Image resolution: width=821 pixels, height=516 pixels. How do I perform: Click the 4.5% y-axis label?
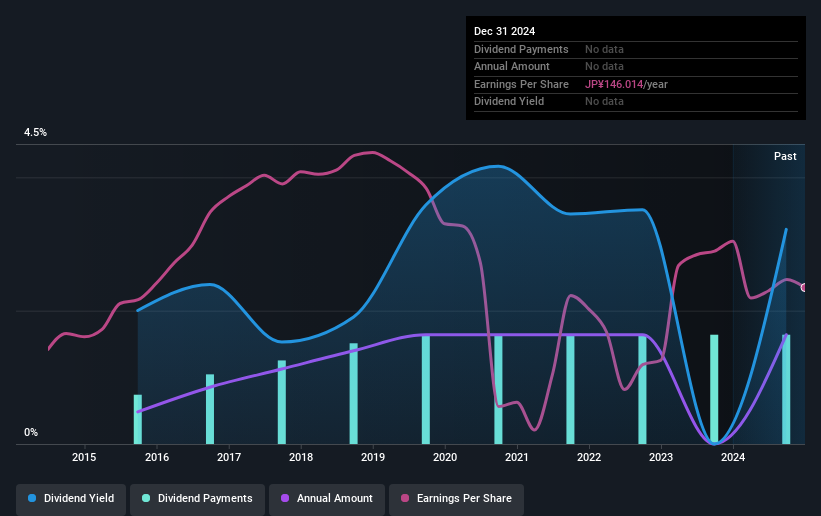[35, 133]
